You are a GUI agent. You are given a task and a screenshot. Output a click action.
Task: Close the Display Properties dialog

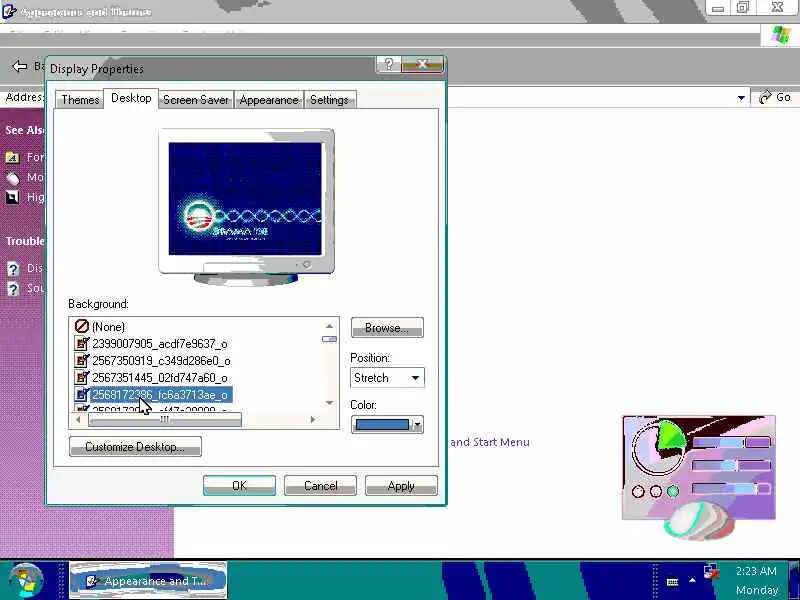[422, 64]
